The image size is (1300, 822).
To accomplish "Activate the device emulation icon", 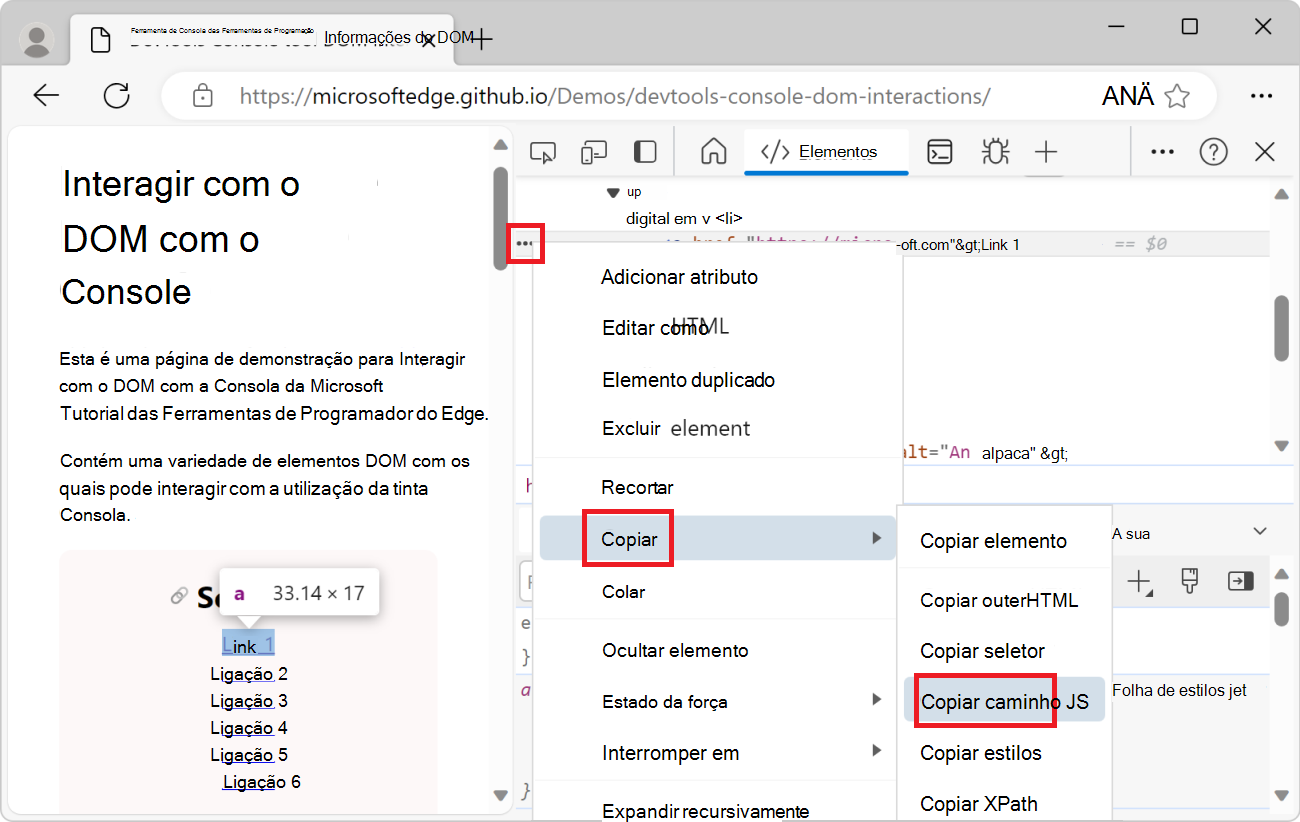I will (x=594, y=151).
